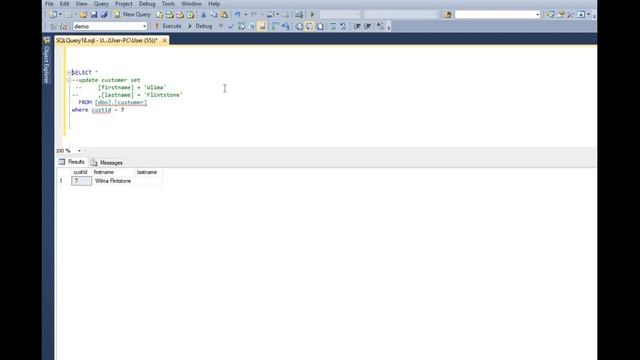640x360 pixels.
Task: Select row header 1 in results grid
Action: click(61, 181)
